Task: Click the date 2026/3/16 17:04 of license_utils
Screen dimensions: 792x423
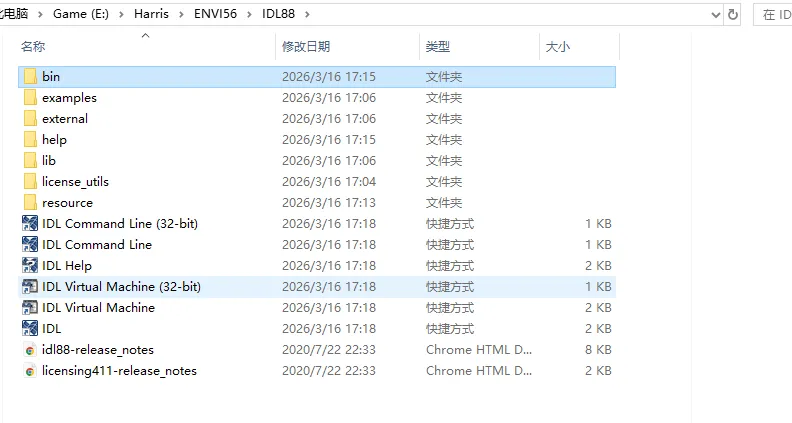Action: click(329, 181)
